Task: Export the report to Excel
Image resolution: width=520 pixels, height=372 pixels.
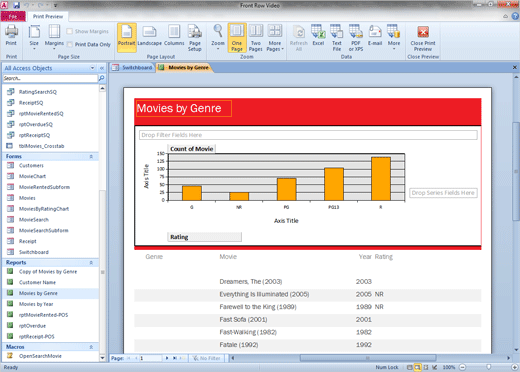Action: 318,35
